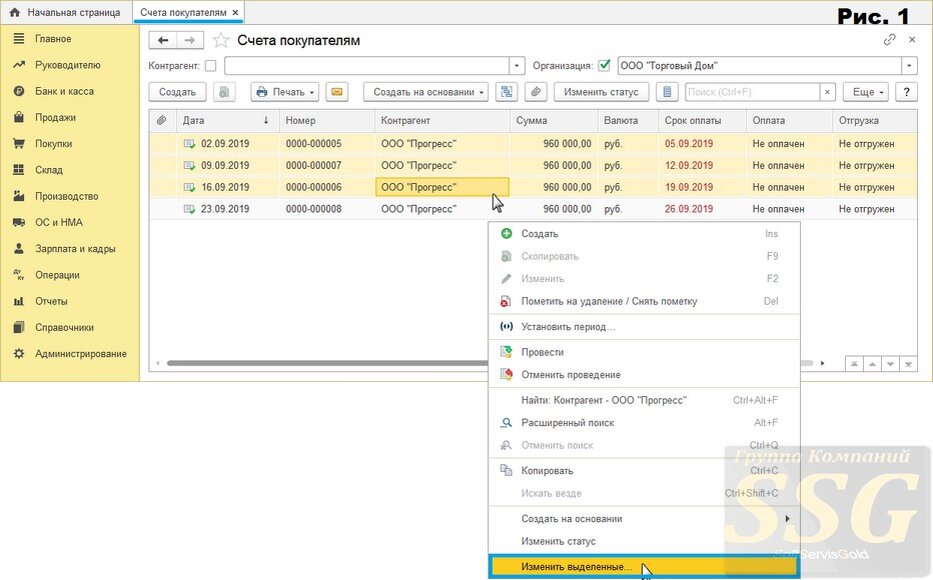Open help with the question mark
This screenshot has height=580, width=933.
[906, 92]
